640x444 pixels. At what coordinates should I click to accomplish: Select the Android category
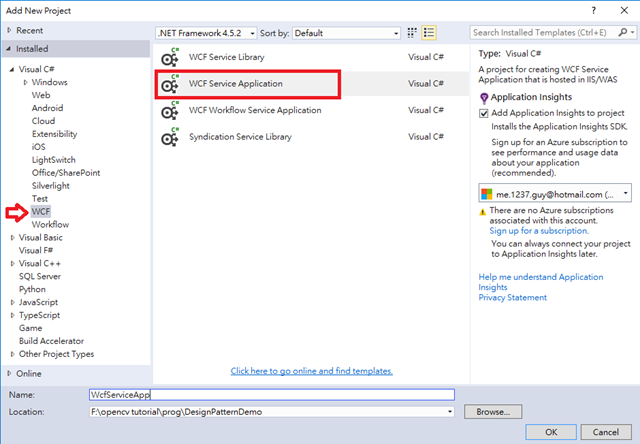click(x=47, y=108)
